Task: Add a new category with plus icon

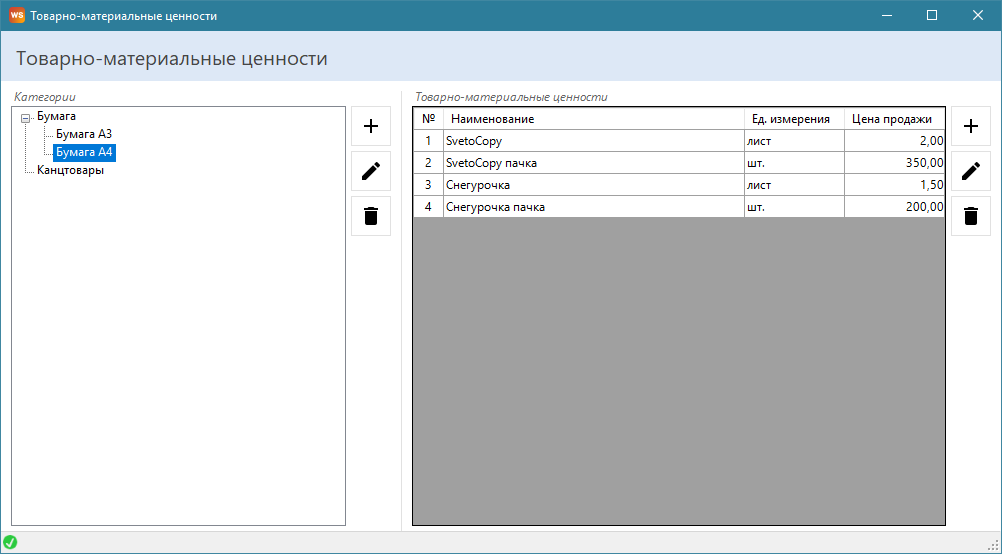Action: (x=371, y=127)
